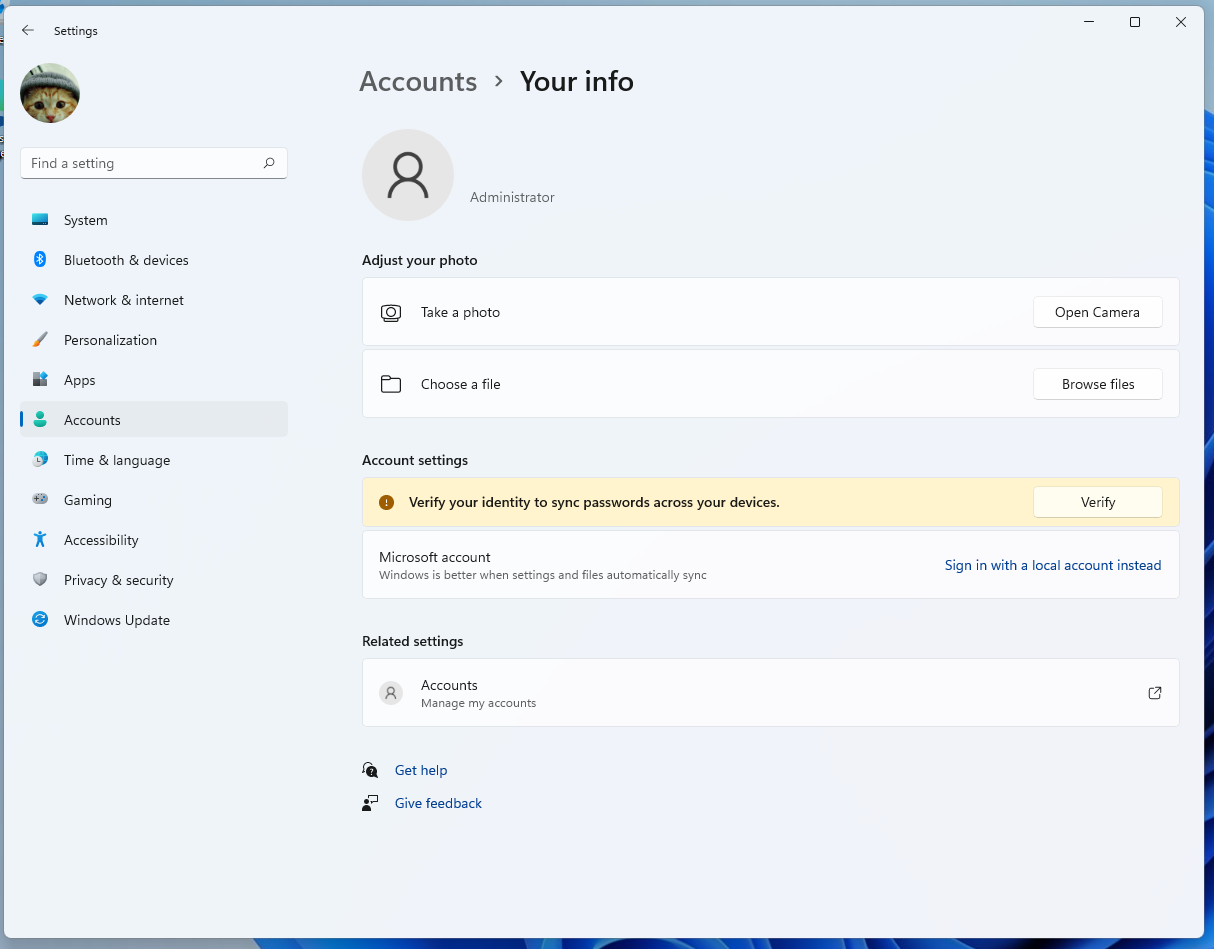Select the Bluetooth & devices icon
Screen dimensions: 1214x949
click(40, 259)
